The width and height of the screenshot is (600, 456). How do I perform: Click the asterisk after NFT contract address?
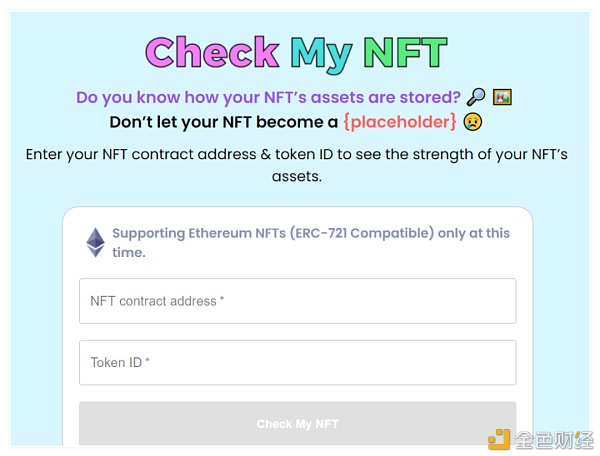[222, 300]
